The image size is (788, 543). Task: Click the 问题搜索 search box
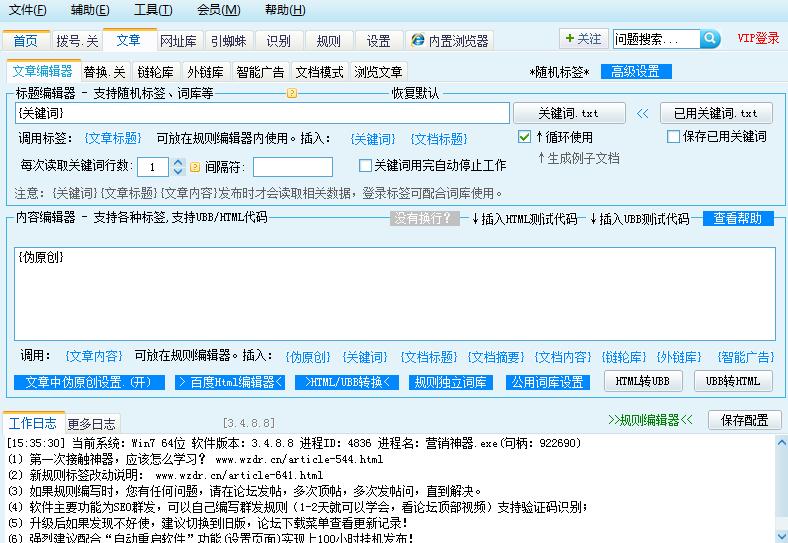tap(656, 39)
